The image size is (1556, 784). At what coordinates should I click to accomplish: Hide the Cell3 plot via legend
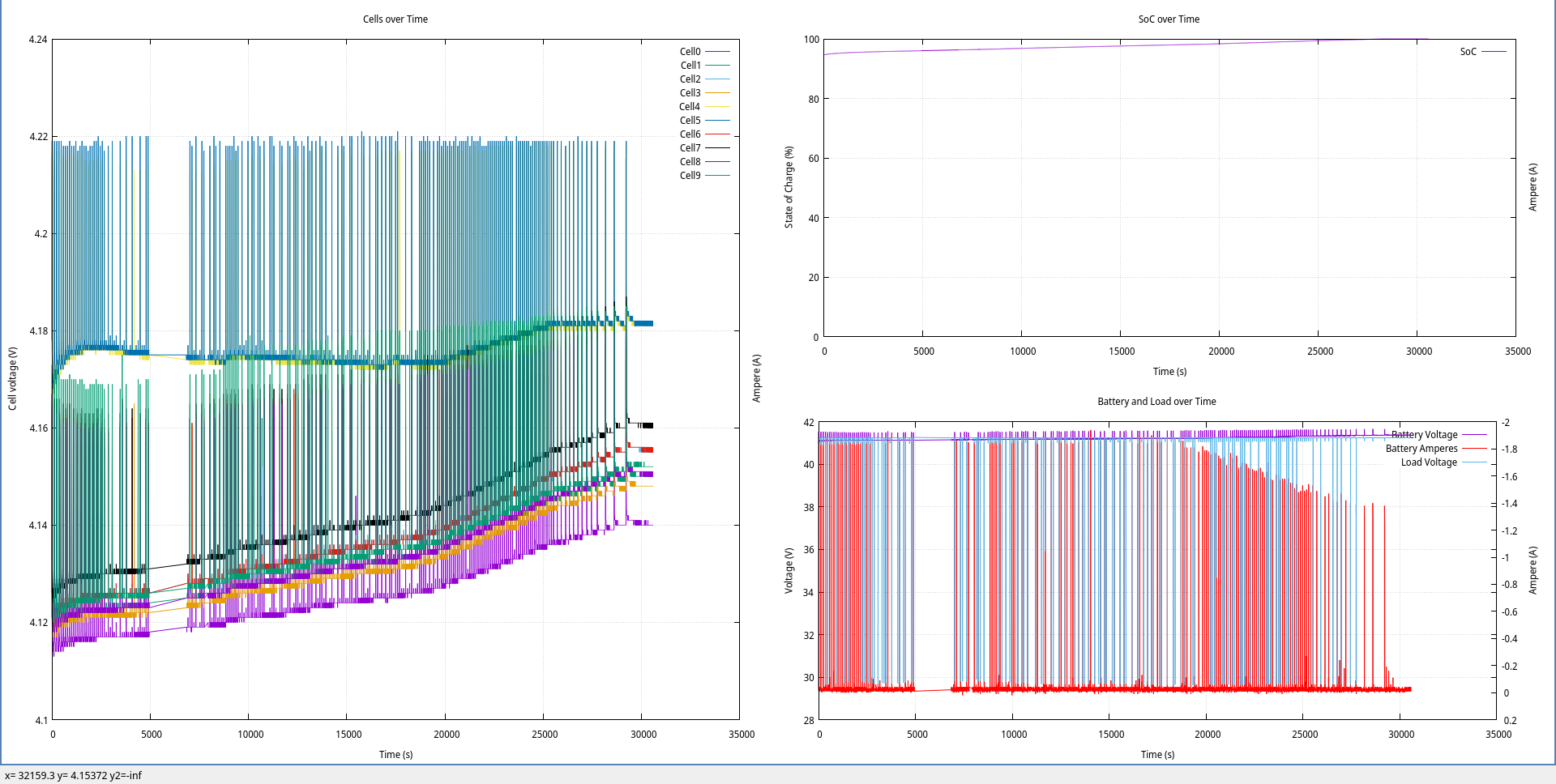[x=704, y=92]
